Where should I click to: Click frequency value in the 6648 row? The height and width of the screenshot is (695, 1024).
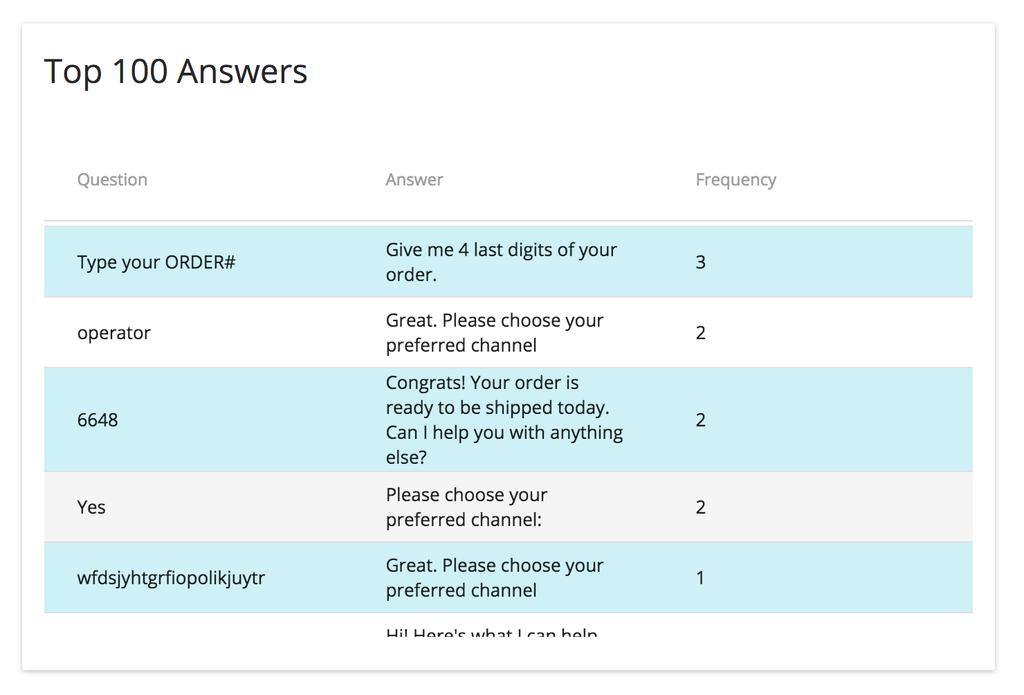(700, 419)
